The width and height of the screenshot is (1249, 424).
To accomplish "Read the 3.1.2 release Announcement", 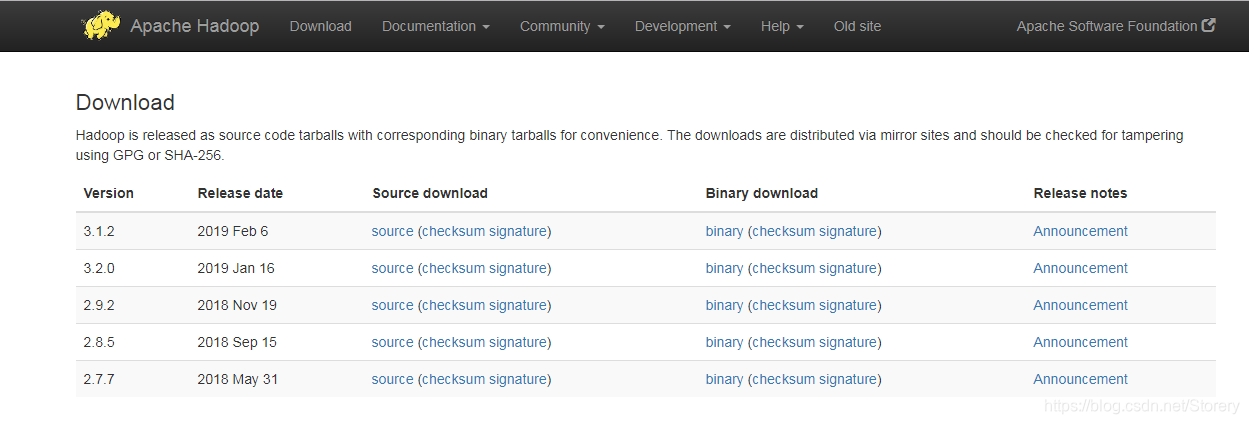I will [x=1080, y=231].
